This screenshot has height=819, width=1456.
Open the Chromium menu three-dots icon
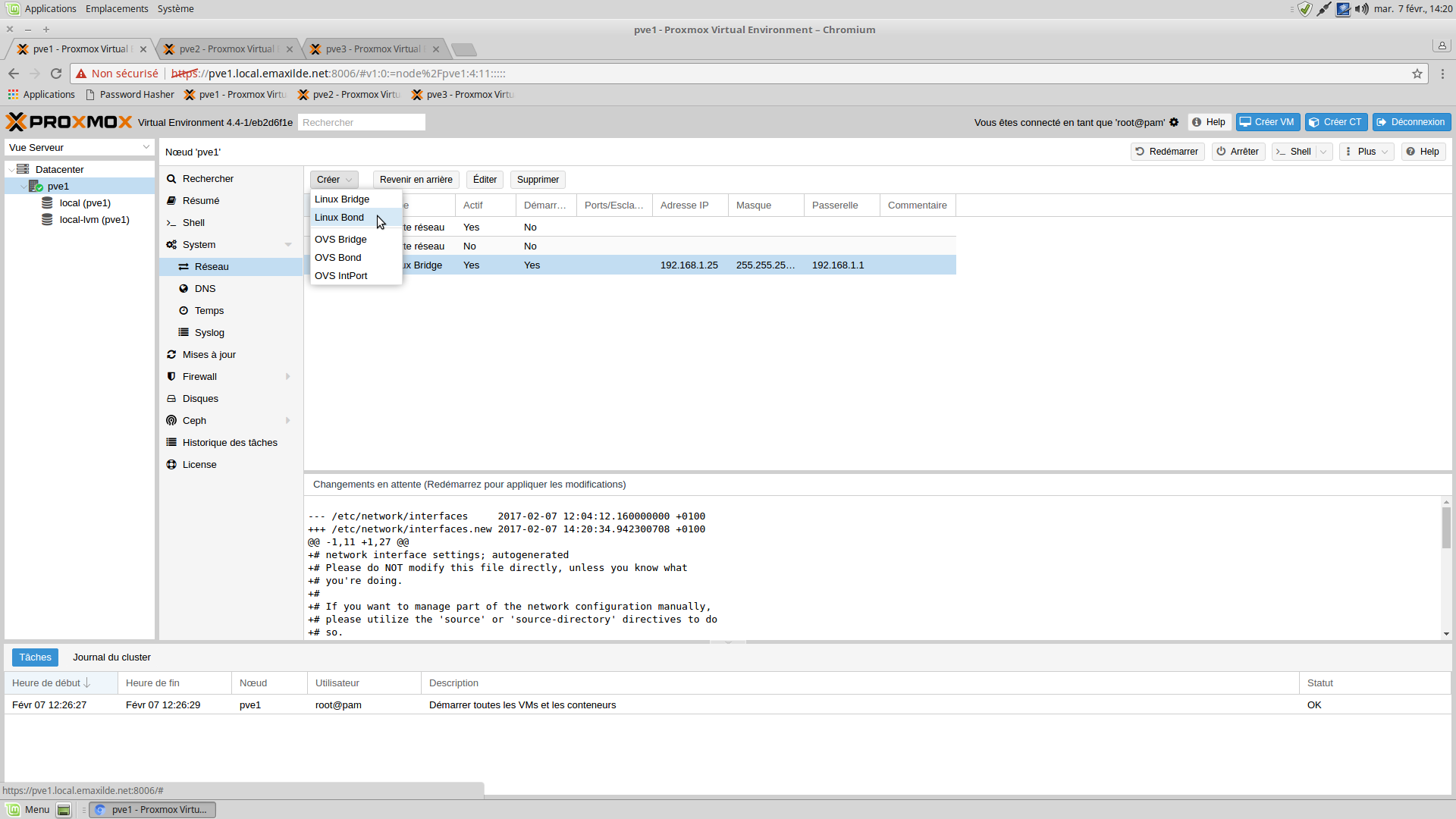click(x=1442, y=74)
